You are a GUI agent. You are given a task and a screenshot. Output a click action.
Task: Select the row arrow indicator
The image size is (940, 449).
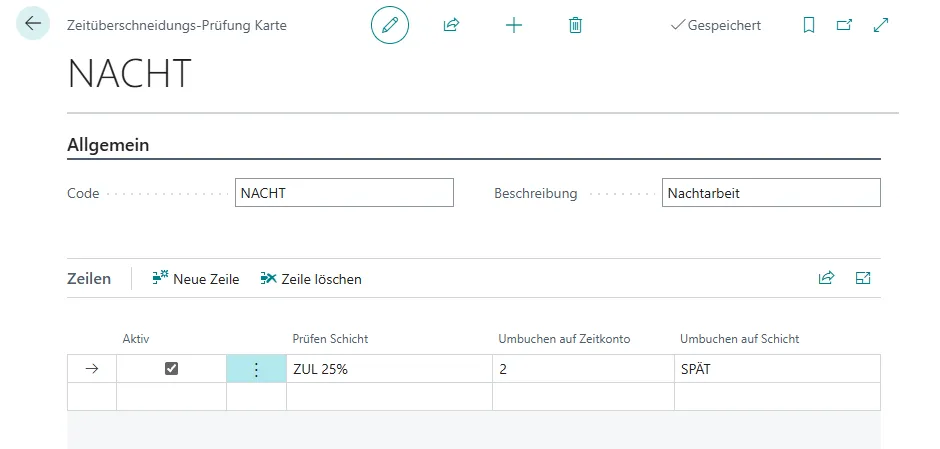click(92, 369)
